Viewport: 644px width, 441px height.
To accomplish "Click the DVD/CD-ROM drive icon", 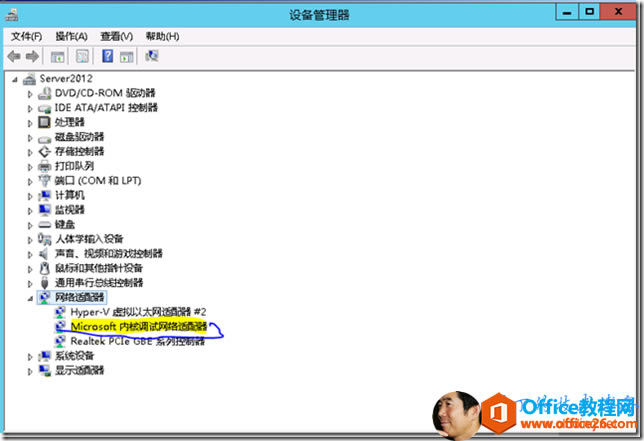I will (44, 94).
